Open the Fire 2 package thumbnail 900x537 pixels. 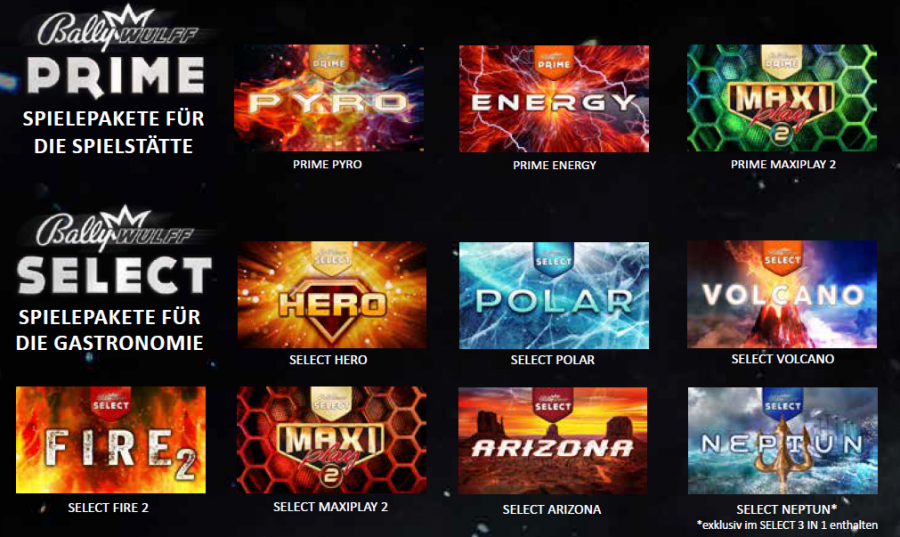pyautogui.click(x=111, y=439)
